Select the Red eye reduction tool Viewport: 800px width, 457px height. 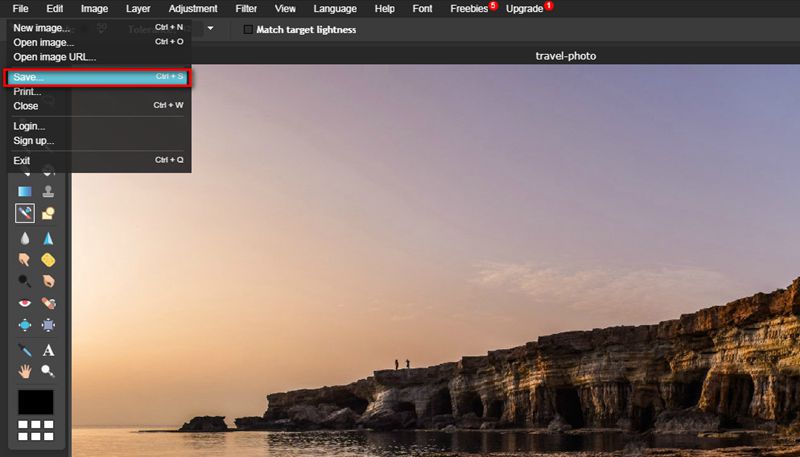pyautogui.click(x=24, y=303)
